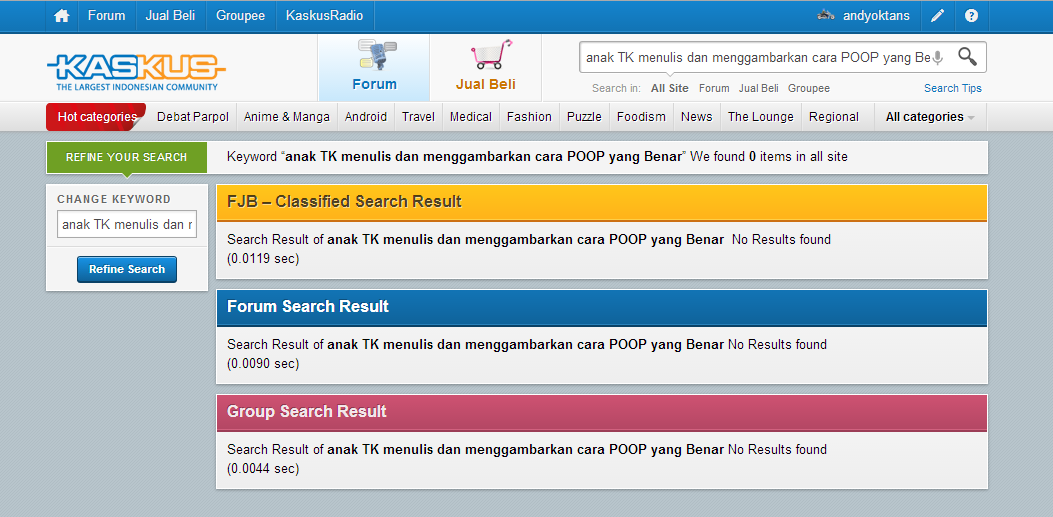Select Jual Beli search scope
Screen dimensions: 1053x517
coord(758,88)
